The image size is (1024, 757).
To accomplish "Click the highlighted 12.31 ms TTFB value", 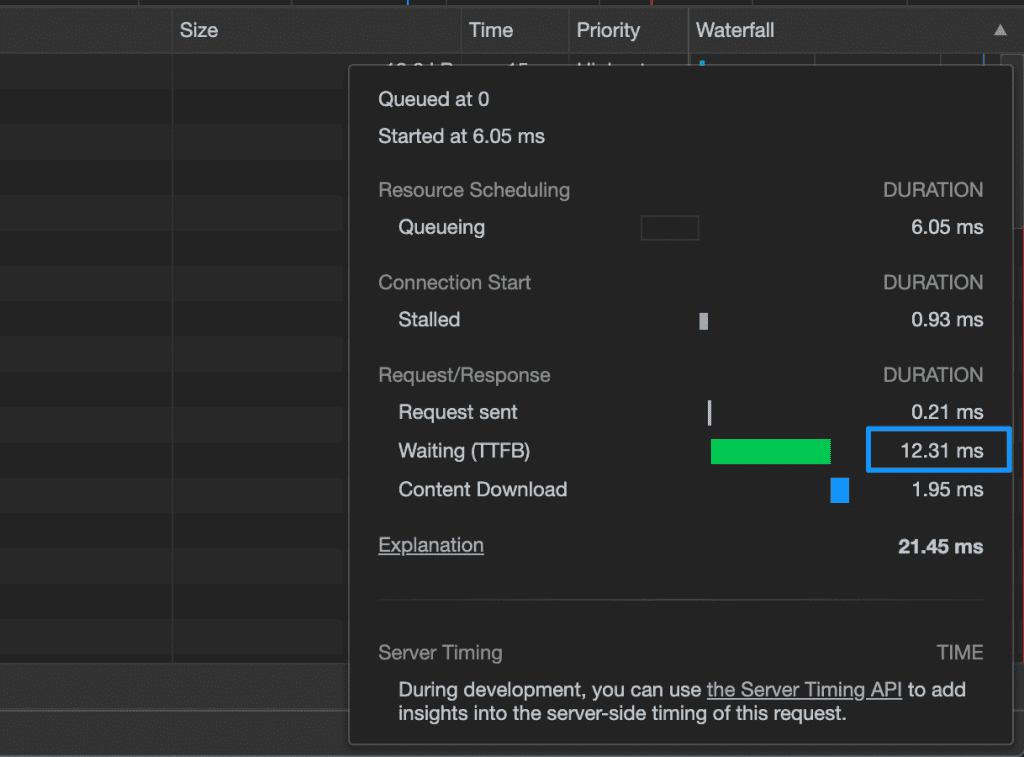I will tap(940, 451).
